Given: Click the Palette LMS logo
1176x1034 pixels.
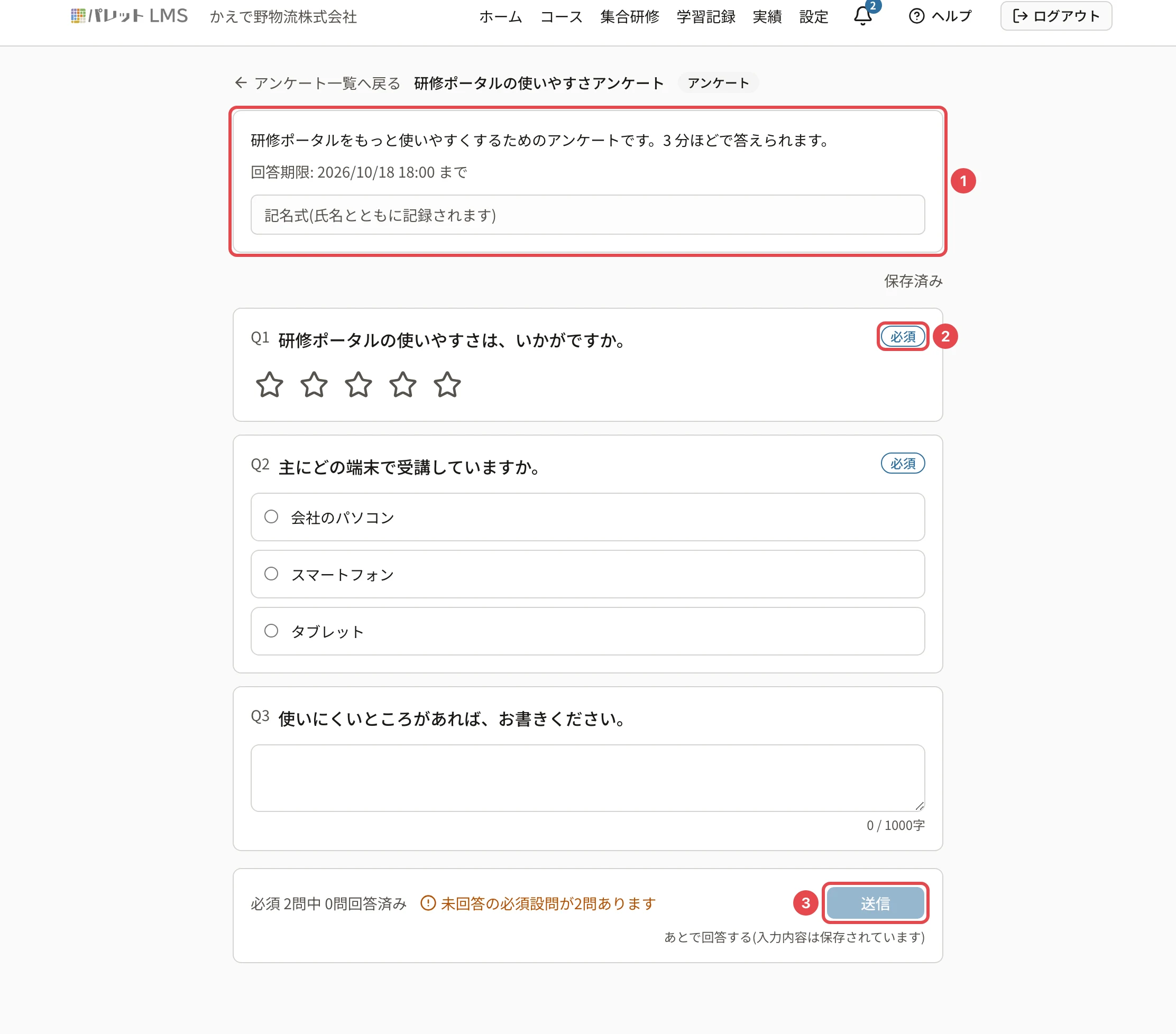Looking at the screenshot, I should coord(129,16).
